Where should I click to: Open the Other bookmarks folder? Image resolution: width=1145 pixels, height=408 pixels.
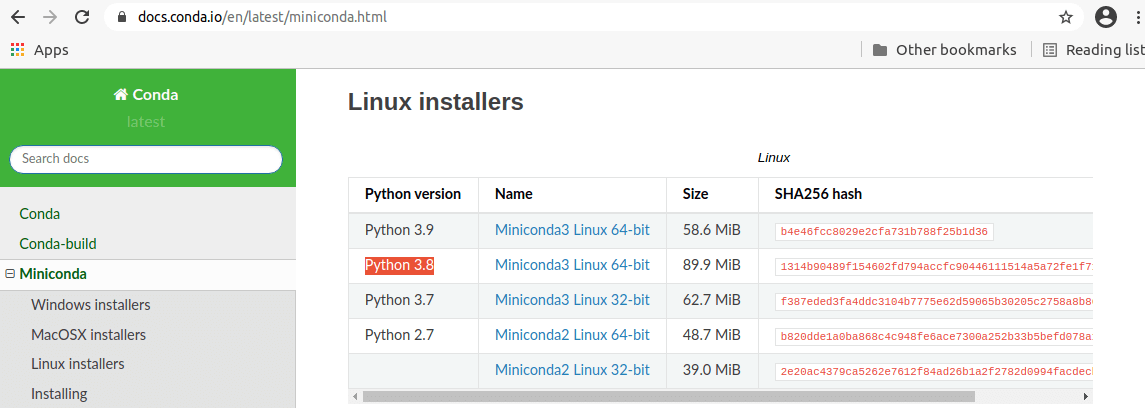click(x=944, y=50)
